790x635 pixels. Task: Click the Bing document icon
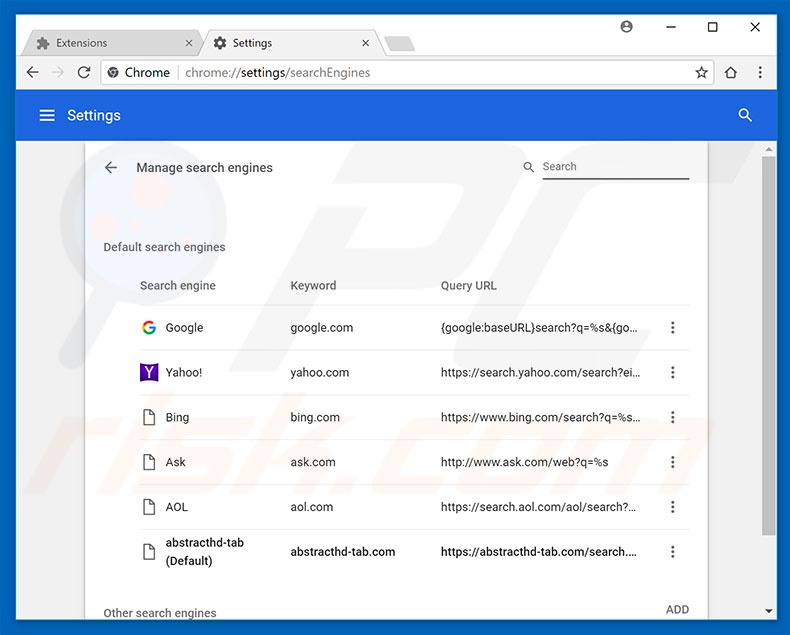coord(149,417)
